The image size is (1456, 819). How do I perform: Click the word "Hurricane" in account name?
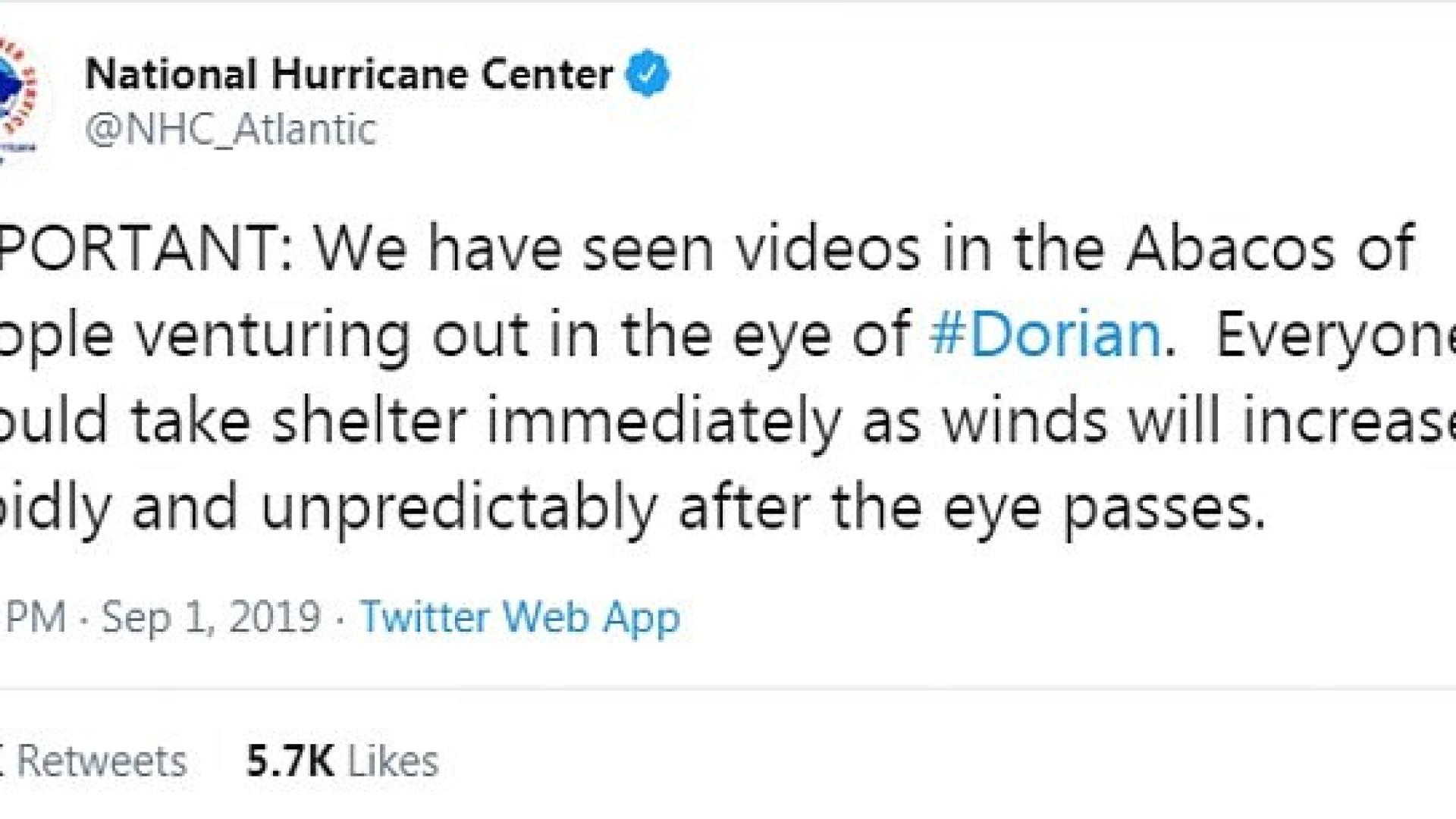(366, 74)
